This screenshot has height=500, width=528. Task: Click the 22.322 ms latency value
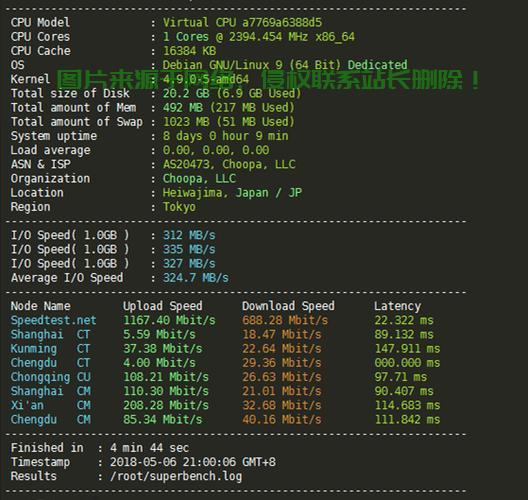404,320
